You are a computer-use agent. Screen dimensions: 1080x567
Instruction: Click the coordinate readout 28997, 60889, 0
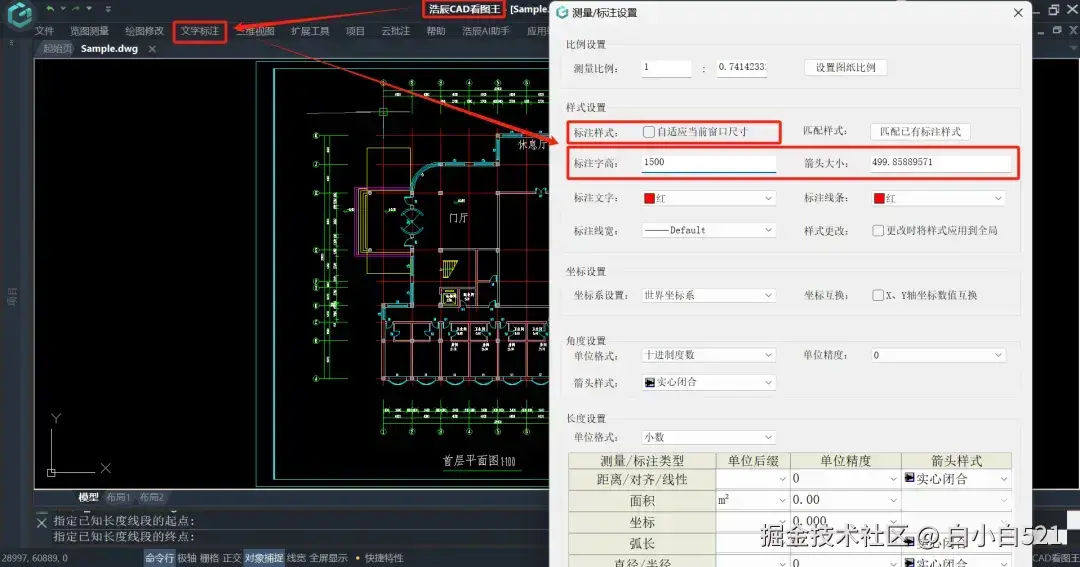(x=35, y=558)
